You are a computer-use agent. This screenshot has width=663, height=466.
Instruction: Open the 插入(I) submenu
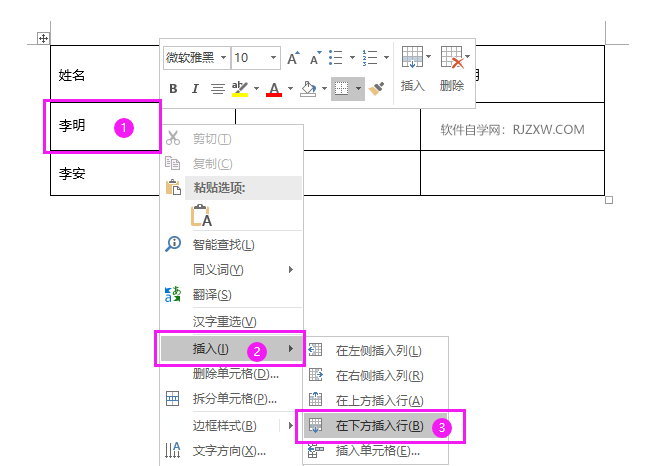(232, 349)
